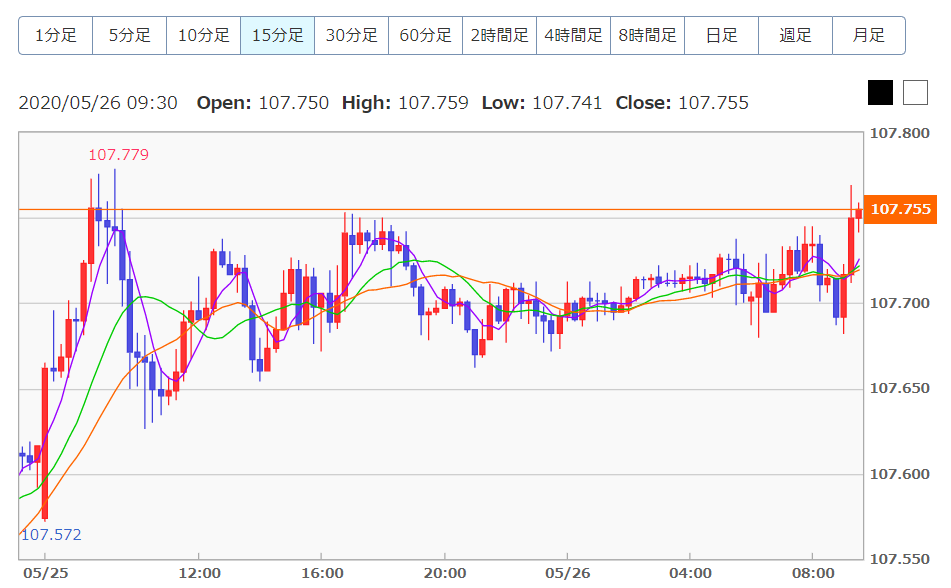Screen dimensions: 951x588
Task: Choose the 4時間足 chart tab
Action: click(574, 36)
